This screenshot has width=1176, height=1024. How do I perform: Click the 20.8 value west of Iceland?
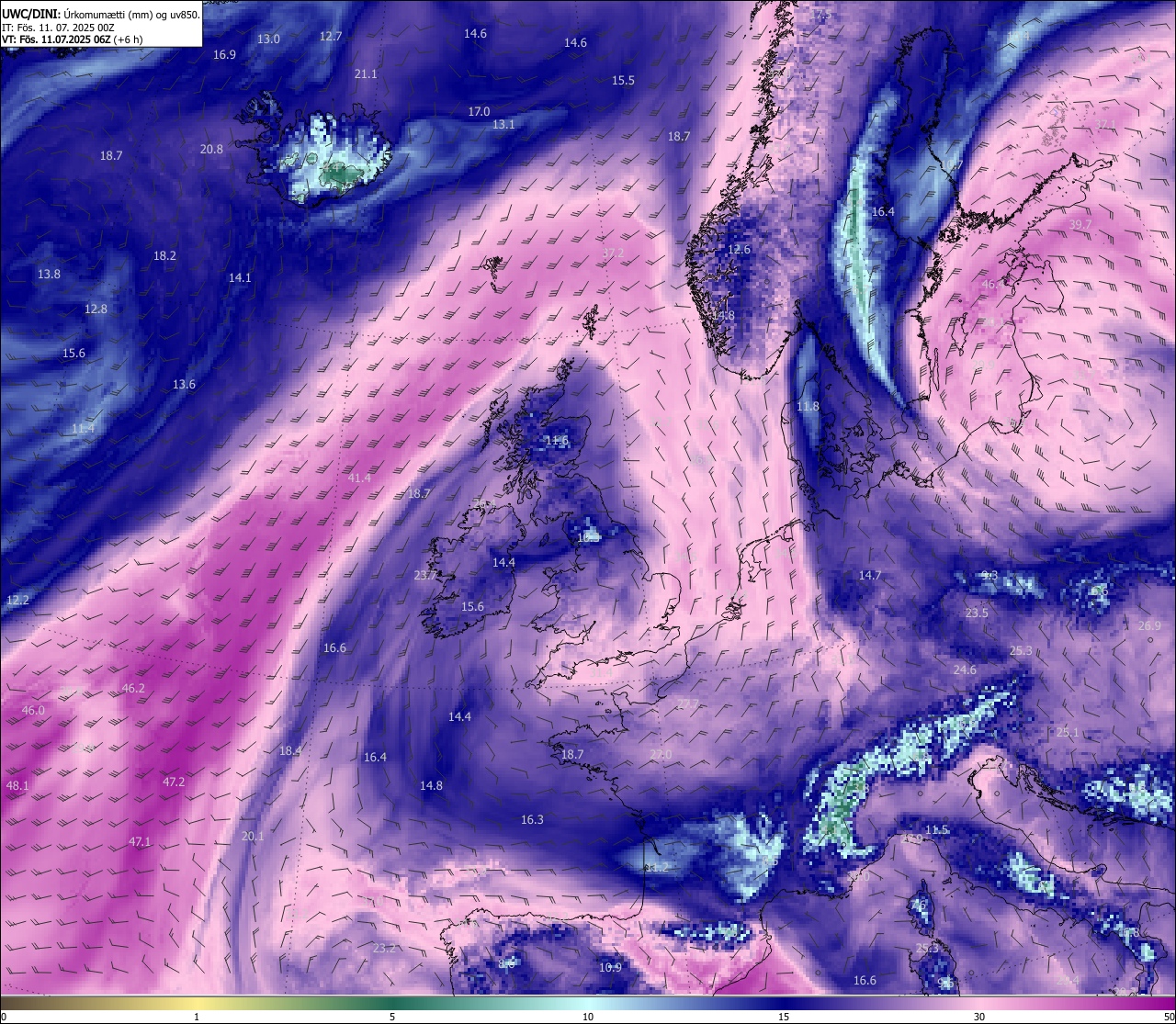211,150
